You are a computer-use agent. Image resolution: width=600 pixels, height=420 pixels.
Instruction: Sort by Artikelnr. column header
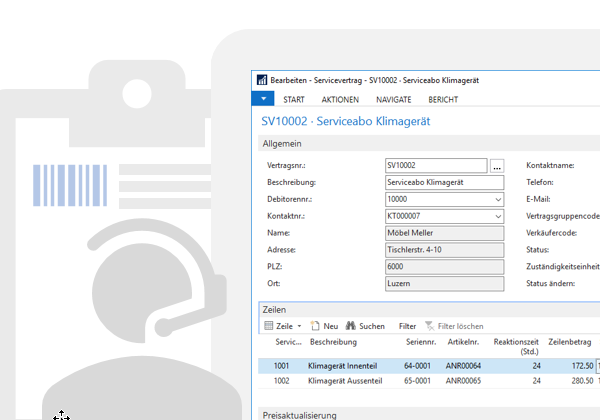463,342
